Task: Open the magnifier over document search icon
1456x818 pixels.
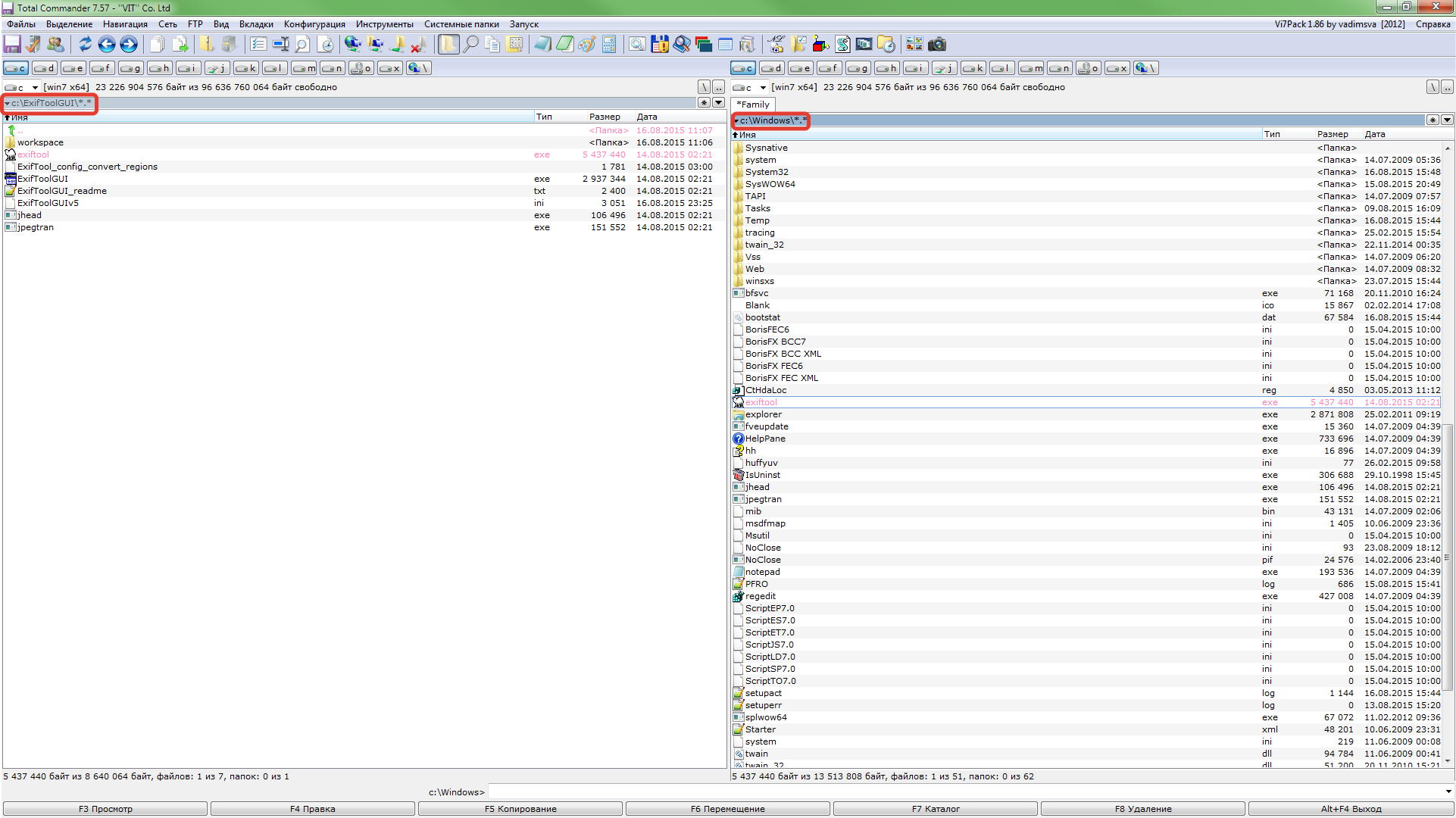Action: coord(302,44)
